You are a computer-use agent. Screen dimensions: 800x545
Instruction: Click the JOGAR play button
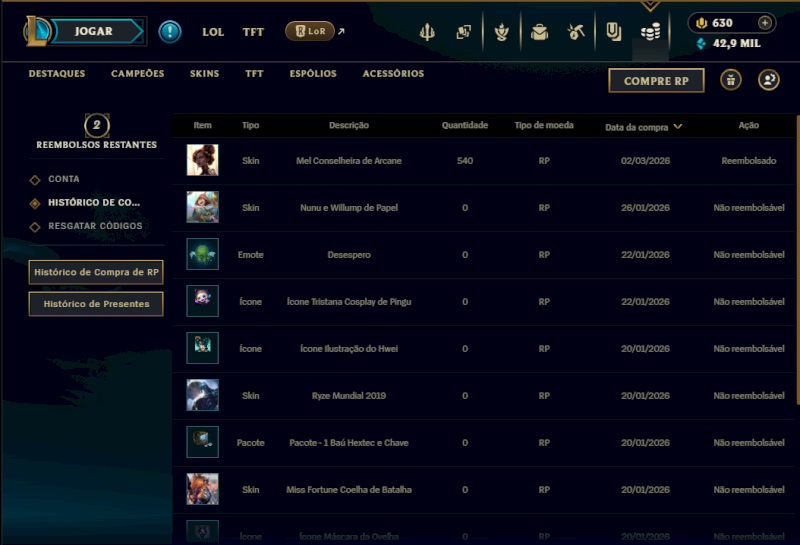click(x=96, y=31)
